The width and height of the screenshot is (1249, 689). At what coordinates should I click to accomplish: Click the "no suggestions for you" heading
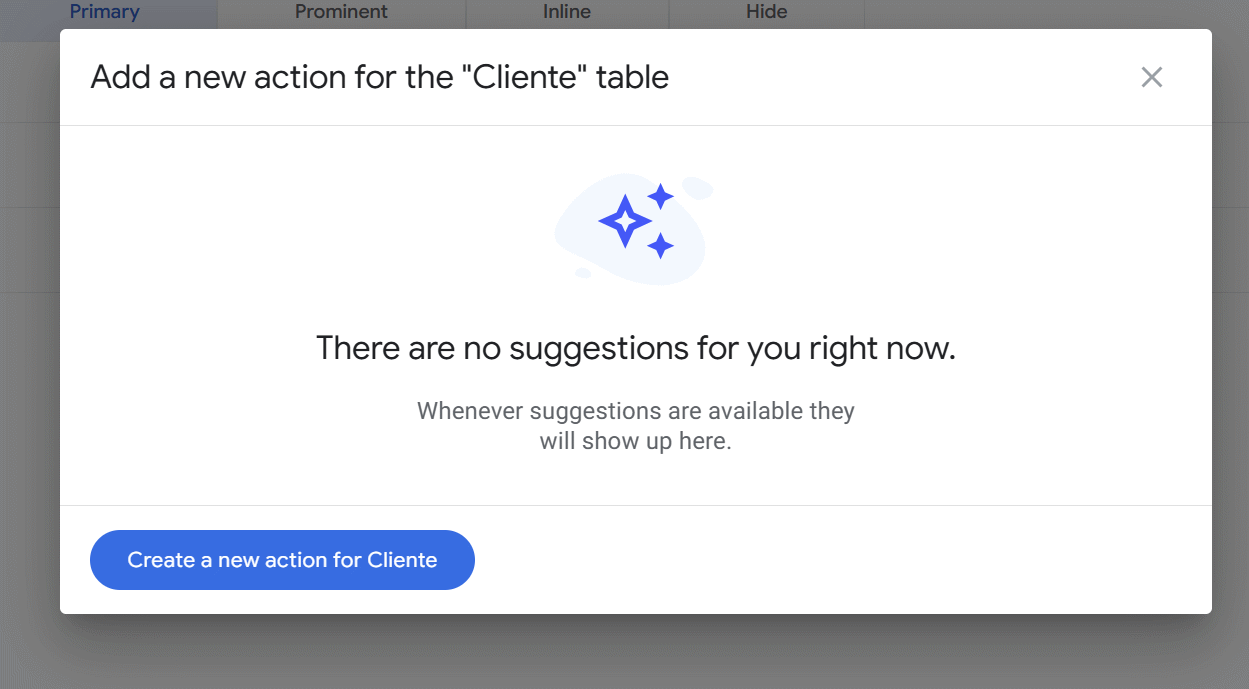636,348
